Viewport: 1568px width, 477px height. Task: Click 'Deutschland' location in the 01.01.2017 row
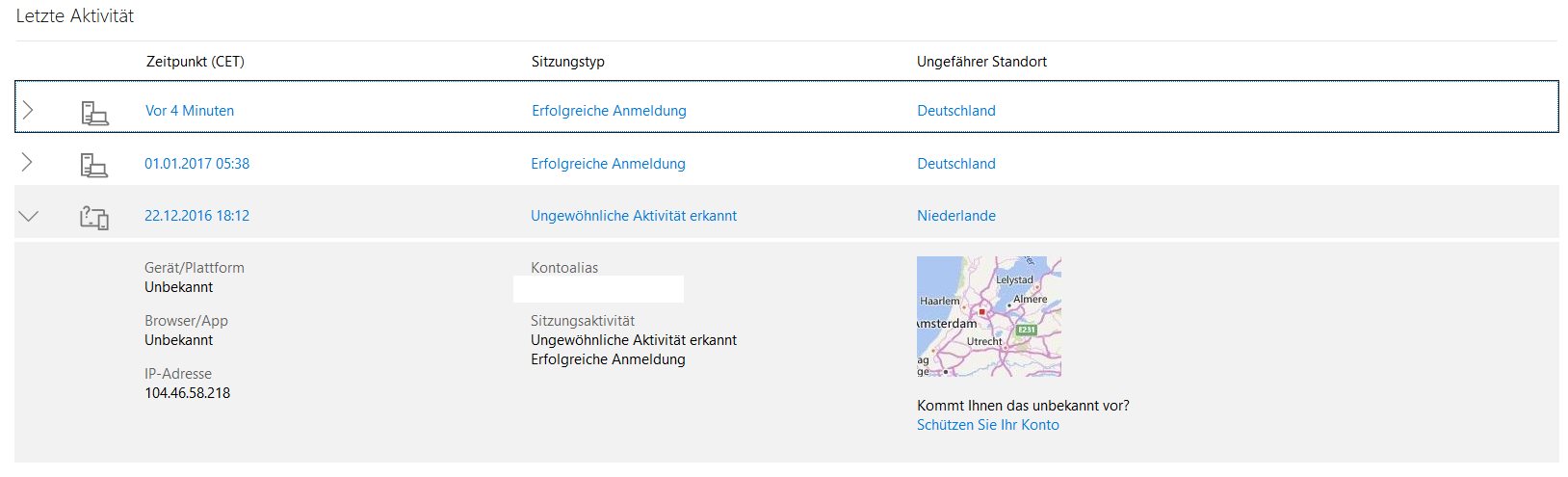pyautogui.click(x=955, y=164)
